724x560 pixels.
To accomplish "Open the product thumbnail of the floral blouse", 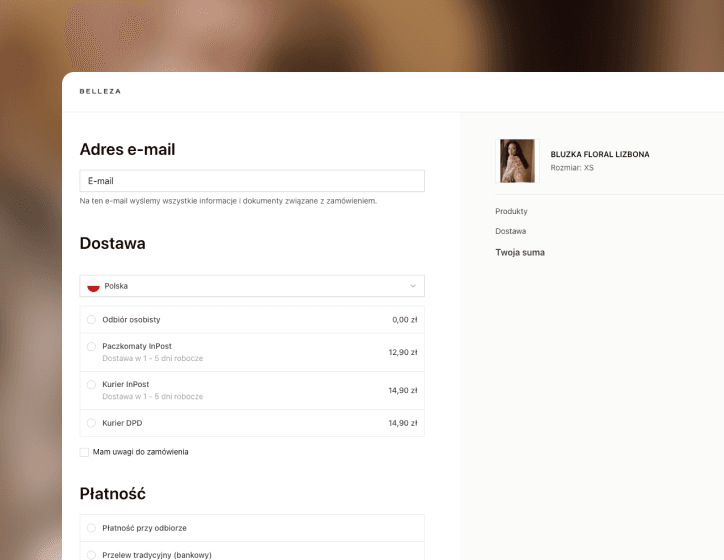I will pyautogui.click(x=517, y=161).
